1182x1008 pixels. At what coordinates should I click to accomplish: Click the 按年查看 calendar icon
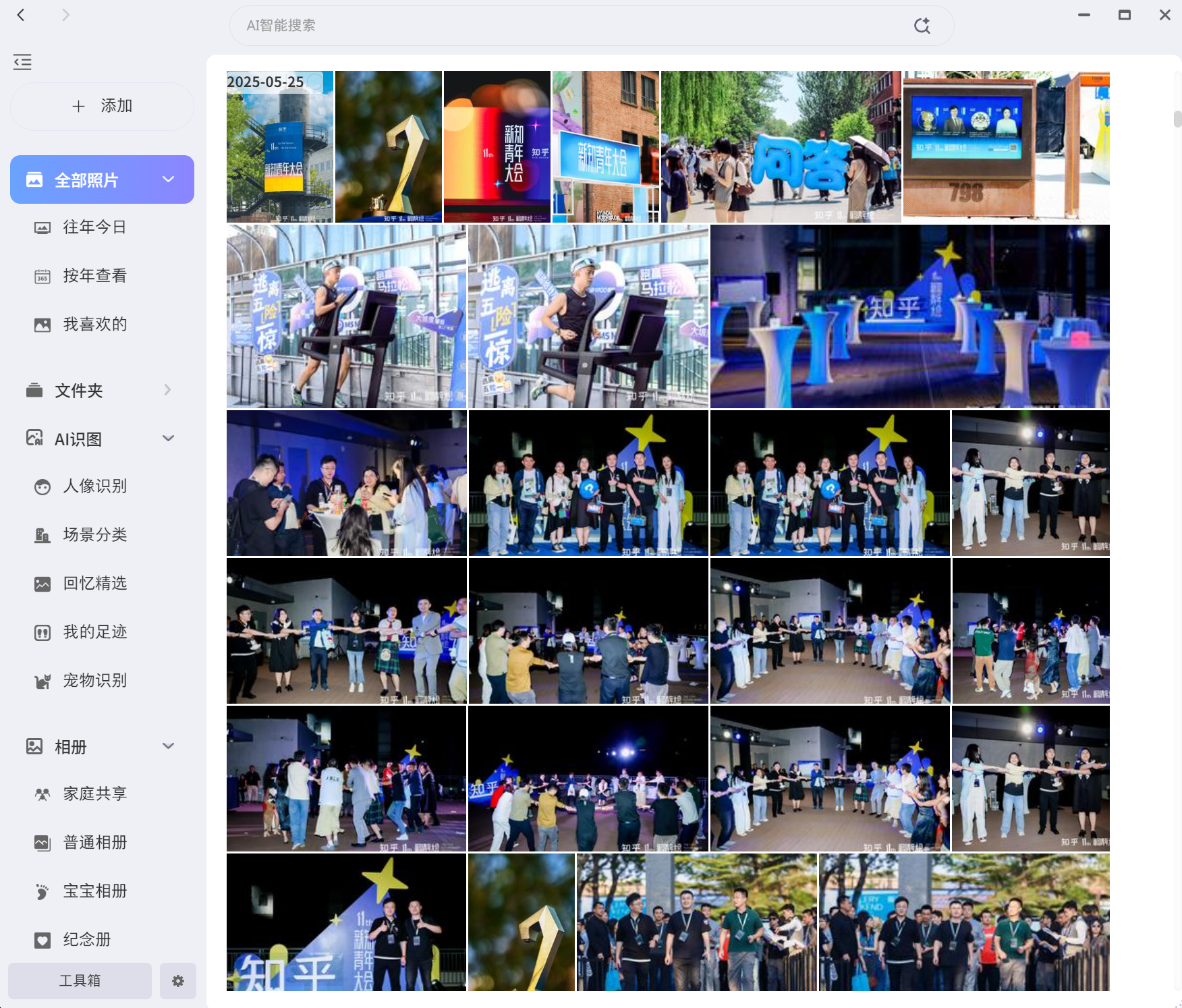(43, 277)
